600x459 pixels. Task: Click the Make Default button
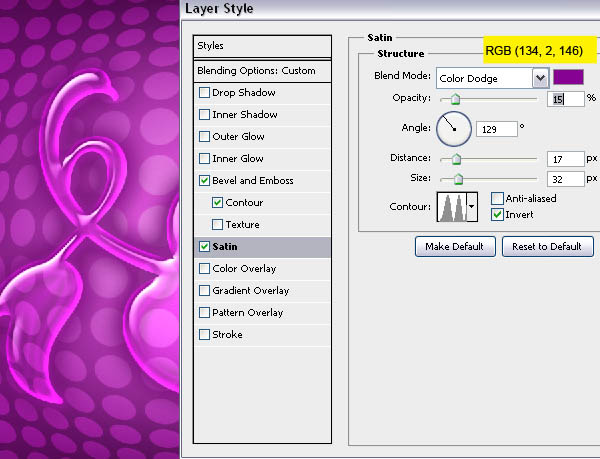coord(454,246)
